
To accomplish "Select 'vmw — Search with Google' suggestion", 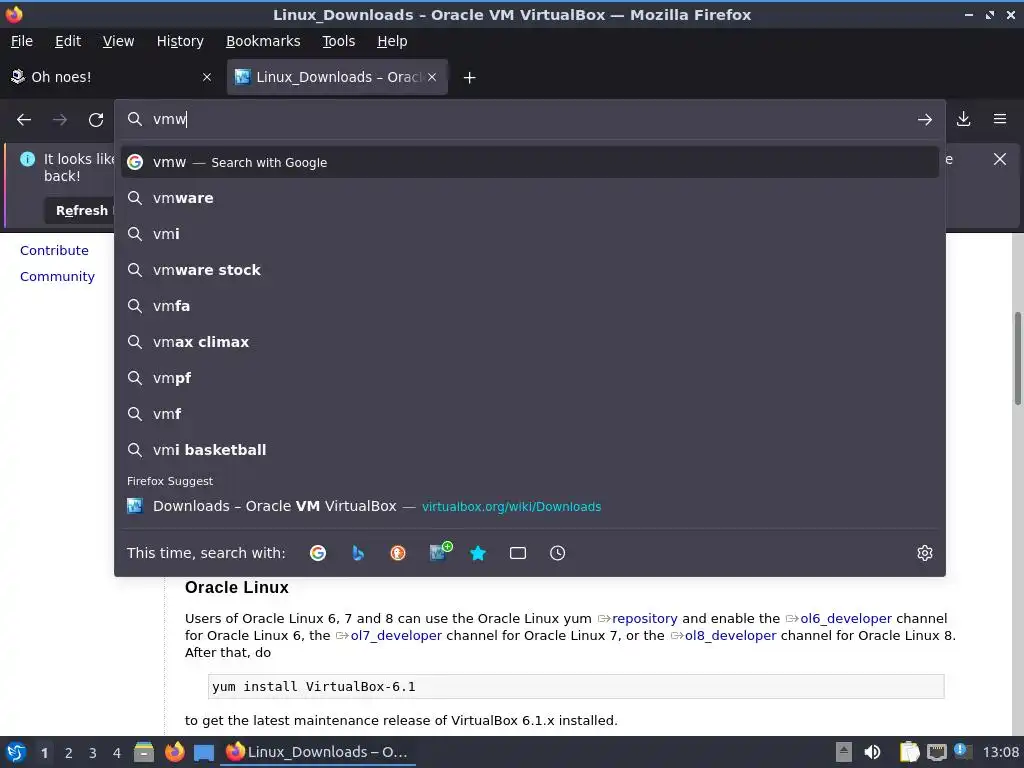I will pyautogui.click(x=530, y=162).
